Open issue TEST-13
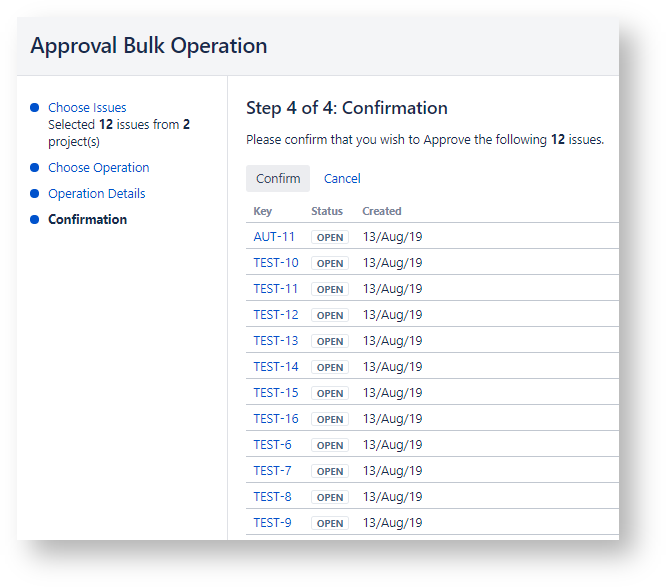Viewport: 667px width, 588px height. coord(276,341)
